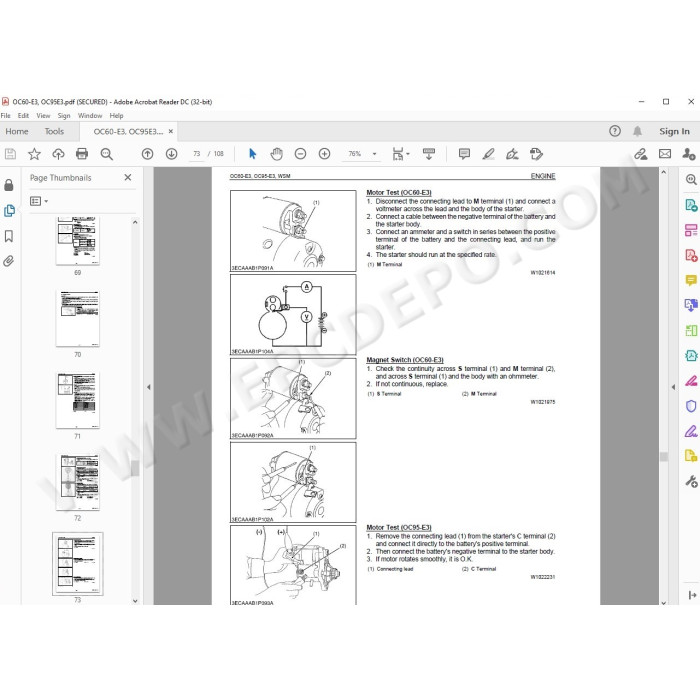The height and width of the screenshot is (700, 700).
Task: Open the Window menu
Action: click(90, 116)
